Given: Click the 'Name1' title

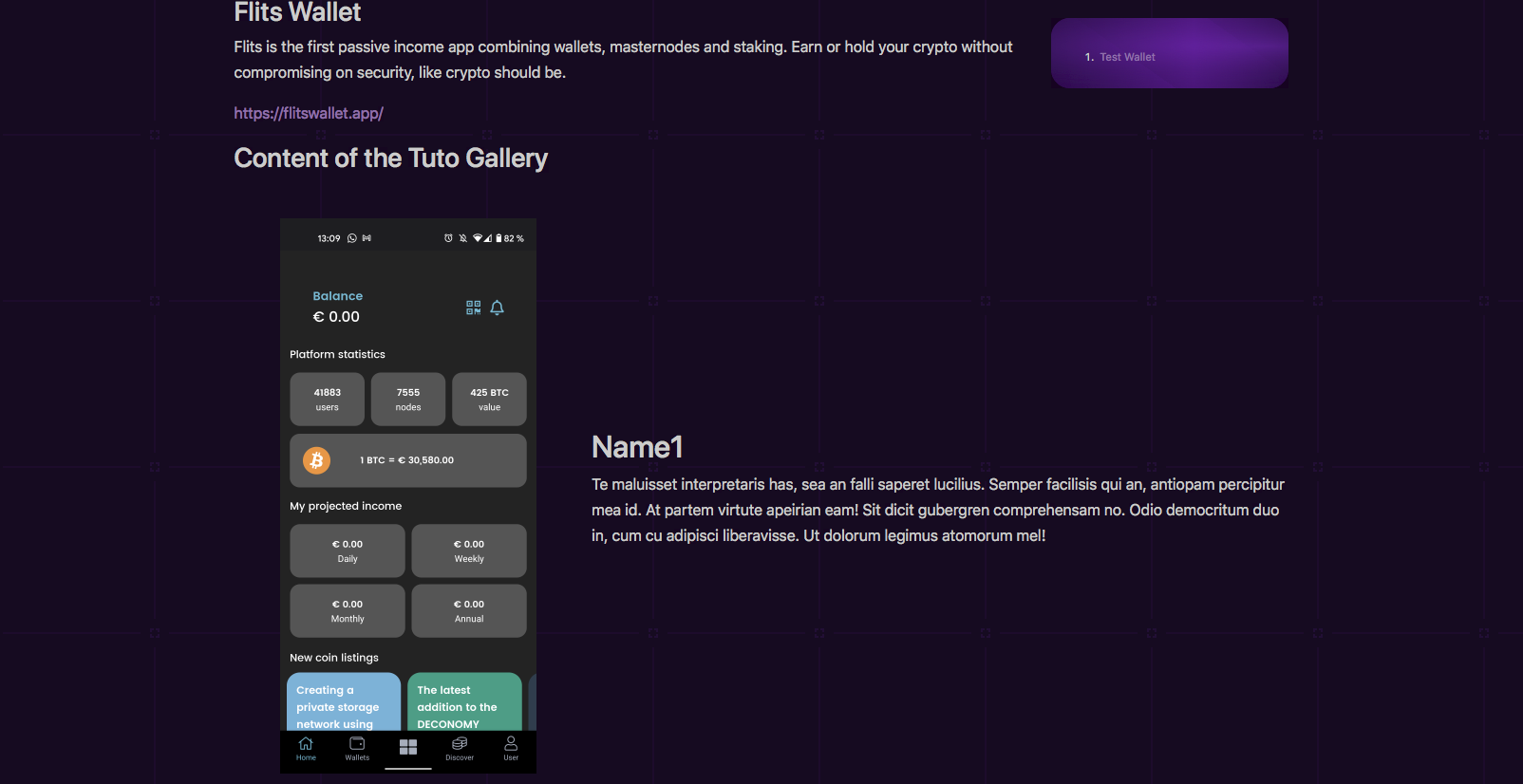Looking at the screenshot, I should (637, 447).
